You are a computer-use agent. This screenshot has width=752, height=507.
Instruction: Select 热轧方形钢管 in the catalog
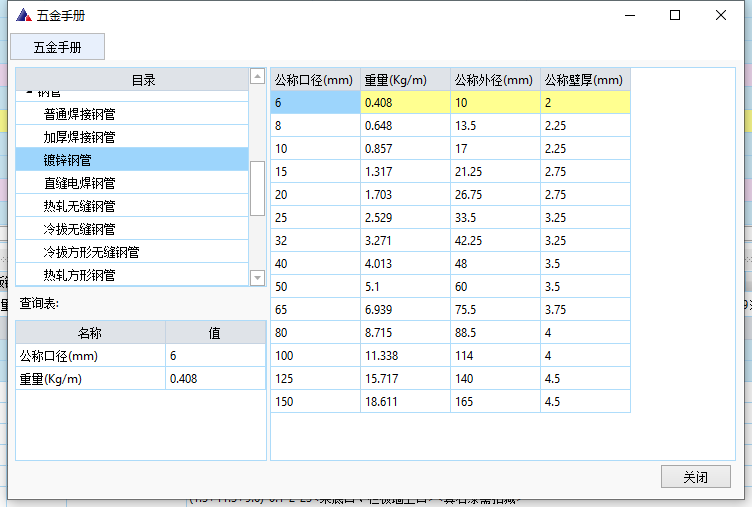coord(132,275)
